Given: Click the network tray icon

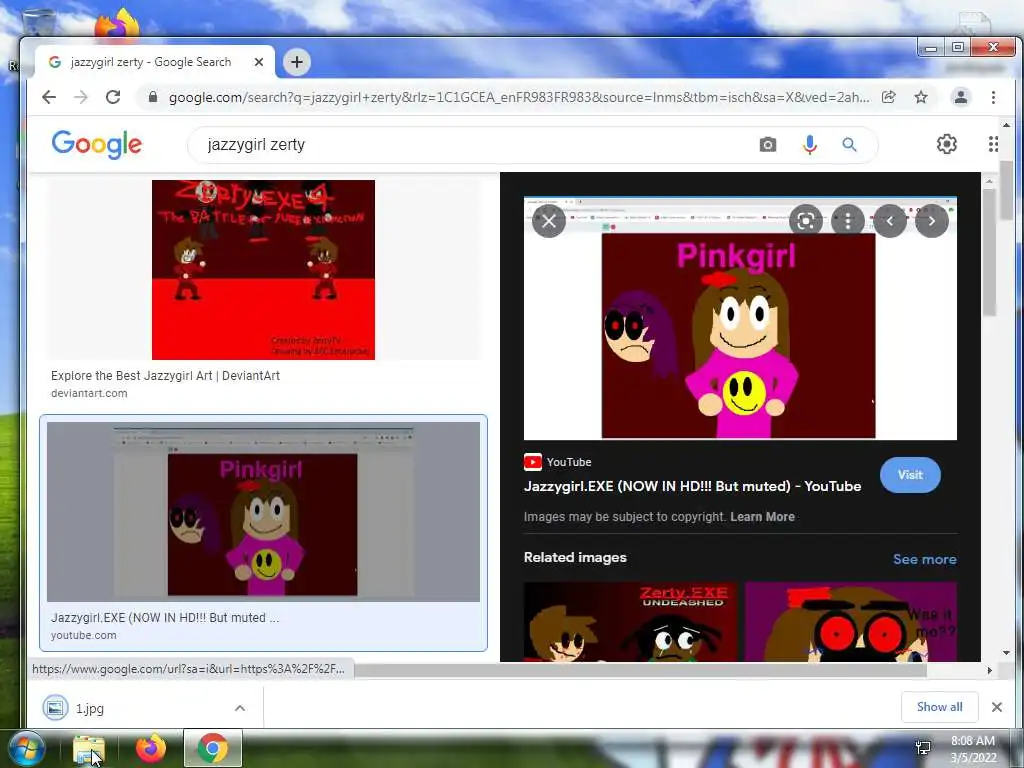Looking at the screenshot, I should [x=923, y=748].
